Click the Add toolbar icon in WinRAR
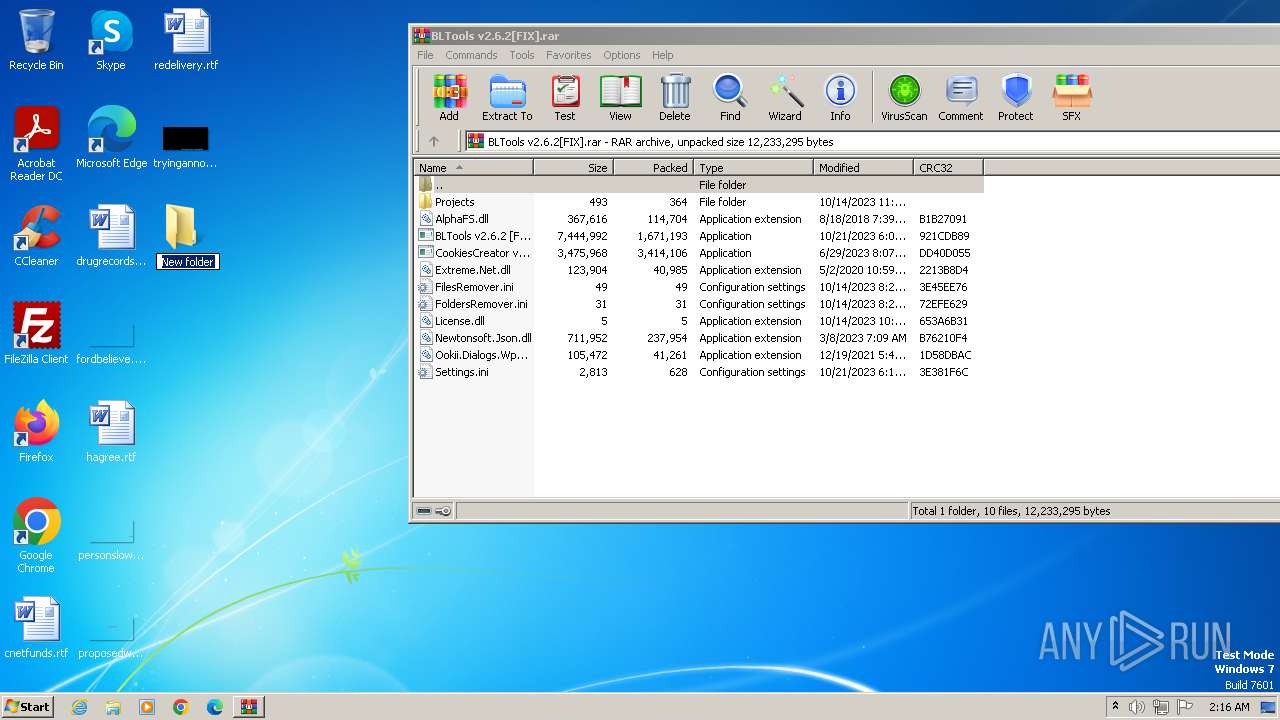Image resolution: width=1280 pixels, height=720 pixels. click(449, 98)
